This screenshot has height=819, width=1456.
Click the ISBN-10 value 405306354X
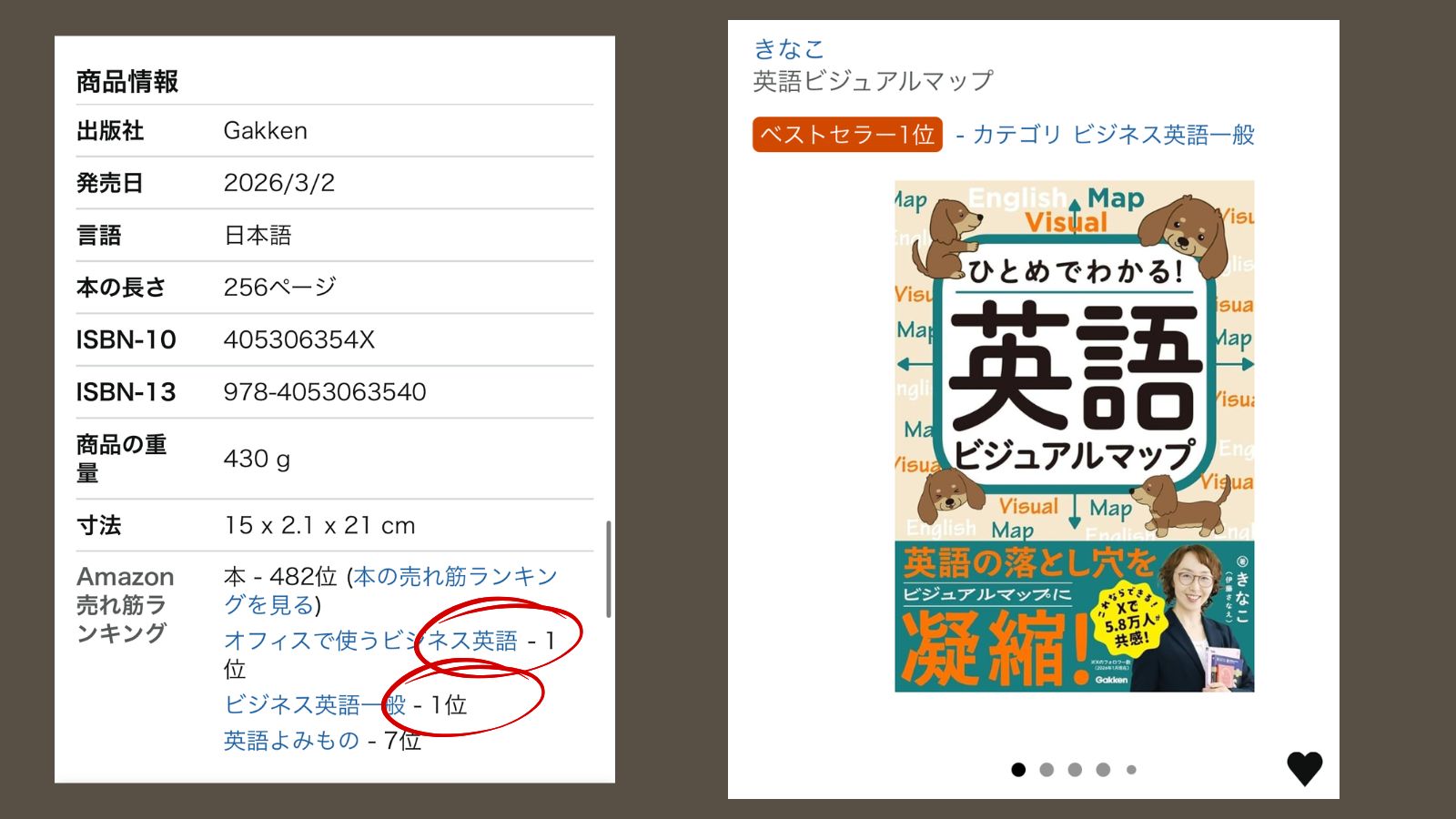[x=299, y=340]
